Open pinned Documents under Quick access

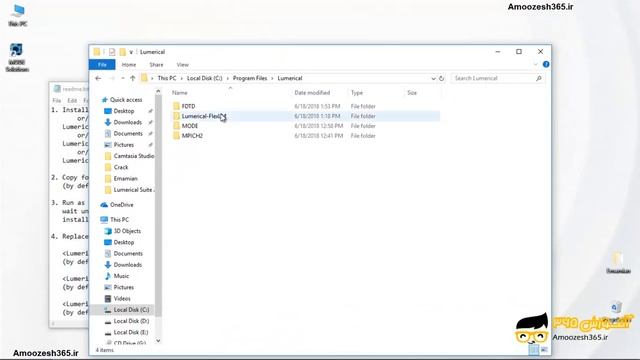click(x=128, y=133)
